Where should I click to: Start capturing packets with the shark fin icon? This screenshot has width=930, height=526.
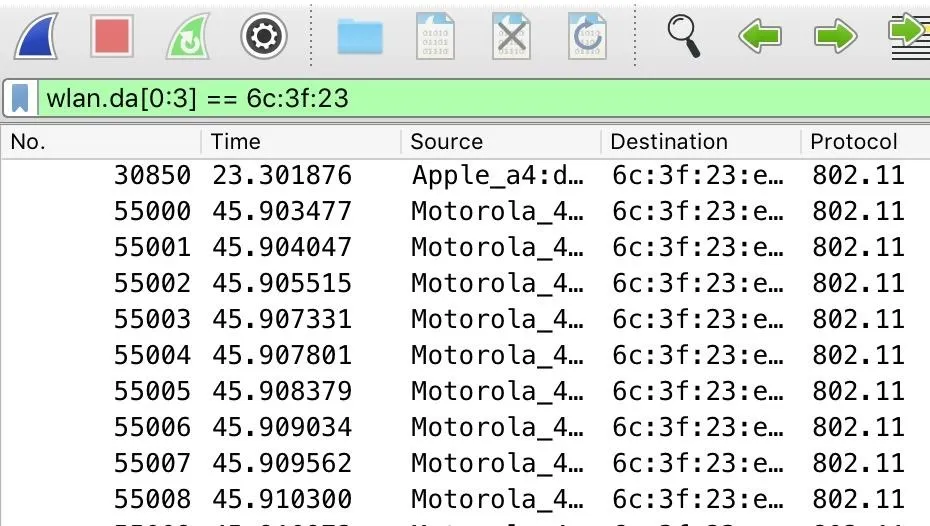37,36
